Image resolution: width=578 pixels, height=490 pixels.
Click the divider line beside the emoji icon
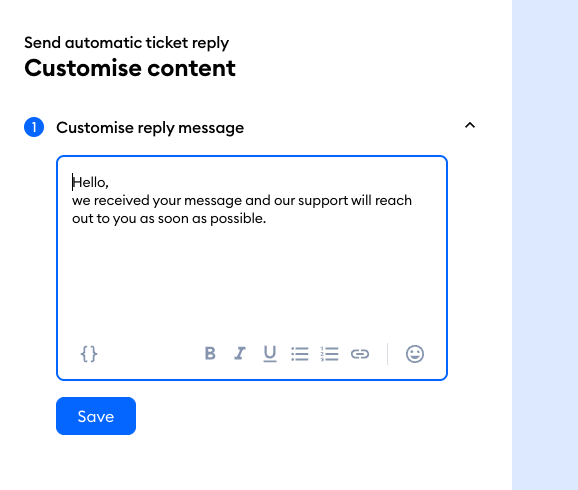(x=387, y=354)
